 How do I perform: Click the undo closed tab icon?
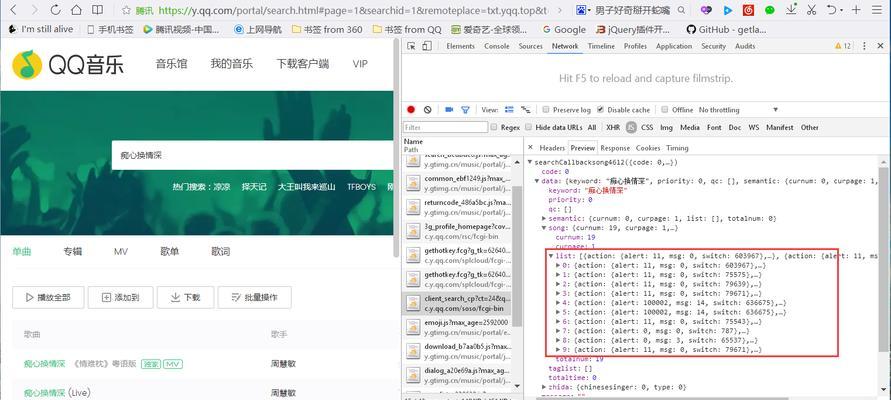832,10
